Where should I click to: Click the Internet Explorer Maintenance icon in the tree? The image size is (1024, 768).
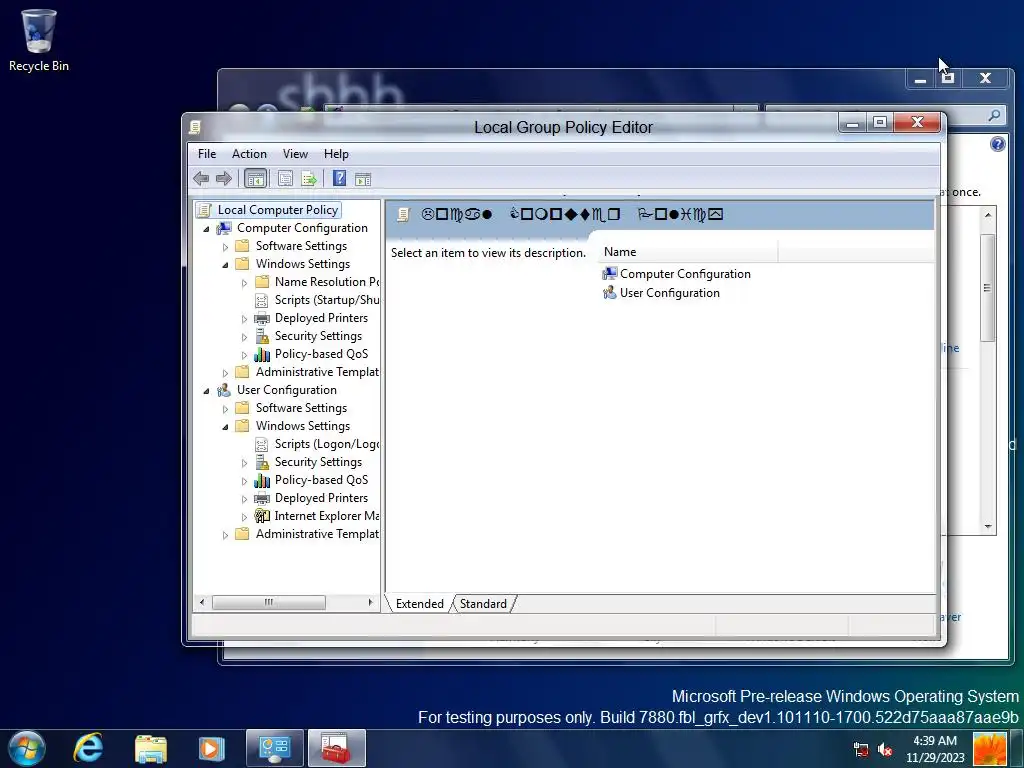pyautogui.click(x=262, y=516)
